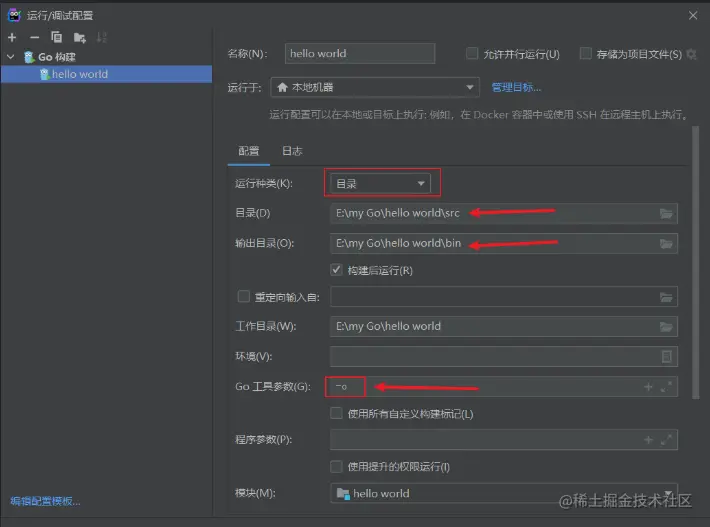Image resolution: width=710 pixels, height=527 pixels.
Task: Sort configurations alphabetically icon
Action: coord(101,38)
